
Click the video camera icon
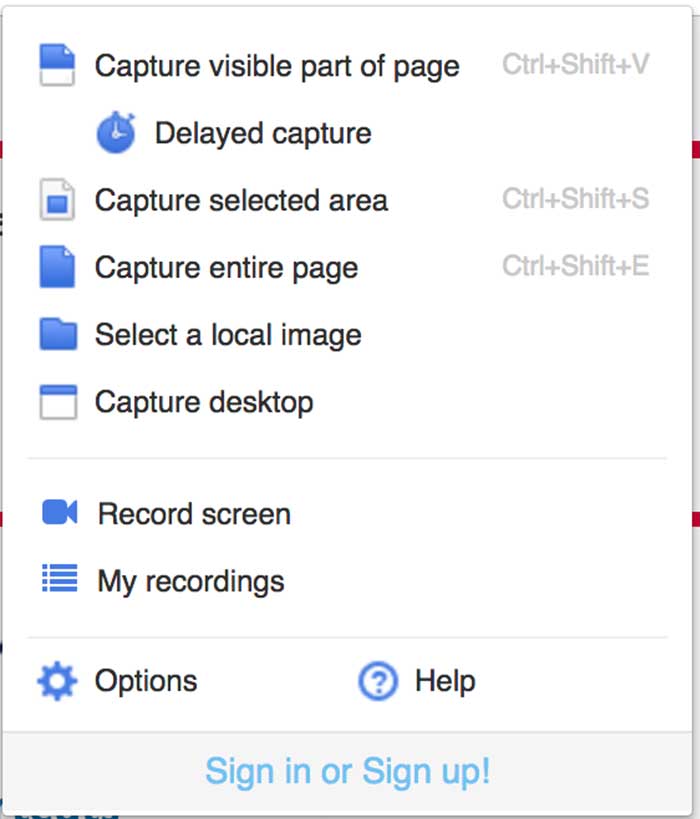pos(60,512)
